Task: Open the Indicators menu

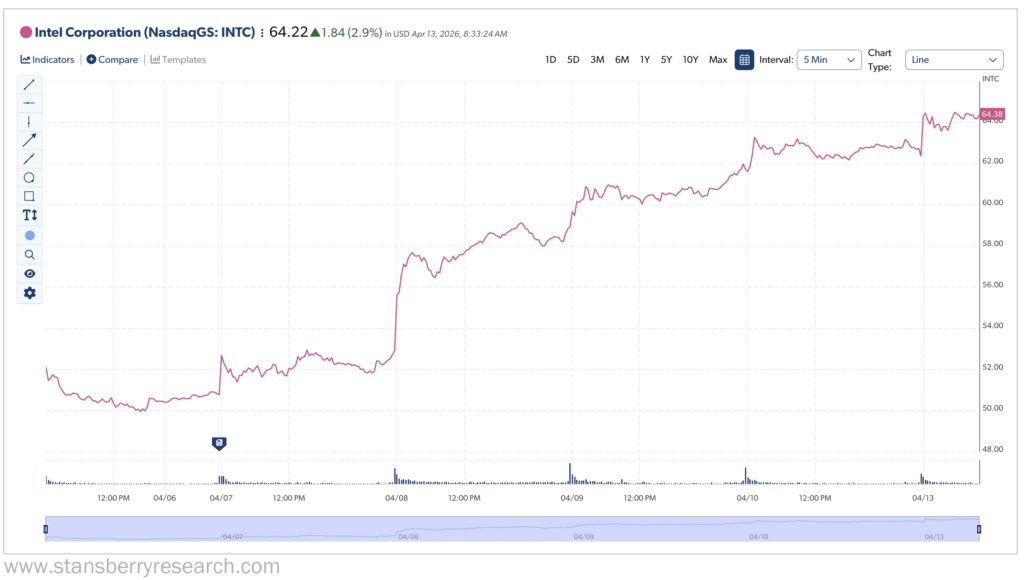Action: tap(47, 60)
